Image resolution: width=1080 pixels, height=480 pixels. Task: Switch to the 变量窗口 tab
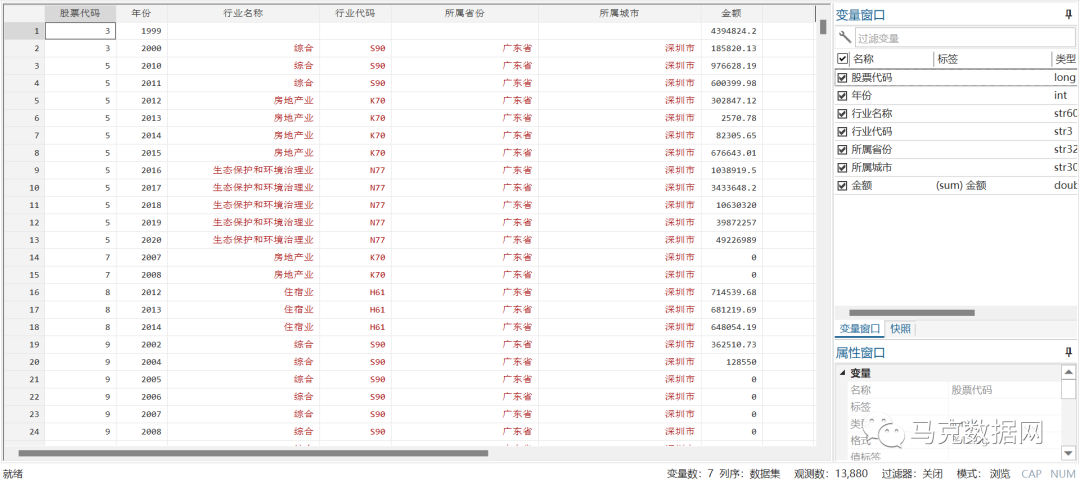pyautogui.click(x=858, y=329)
